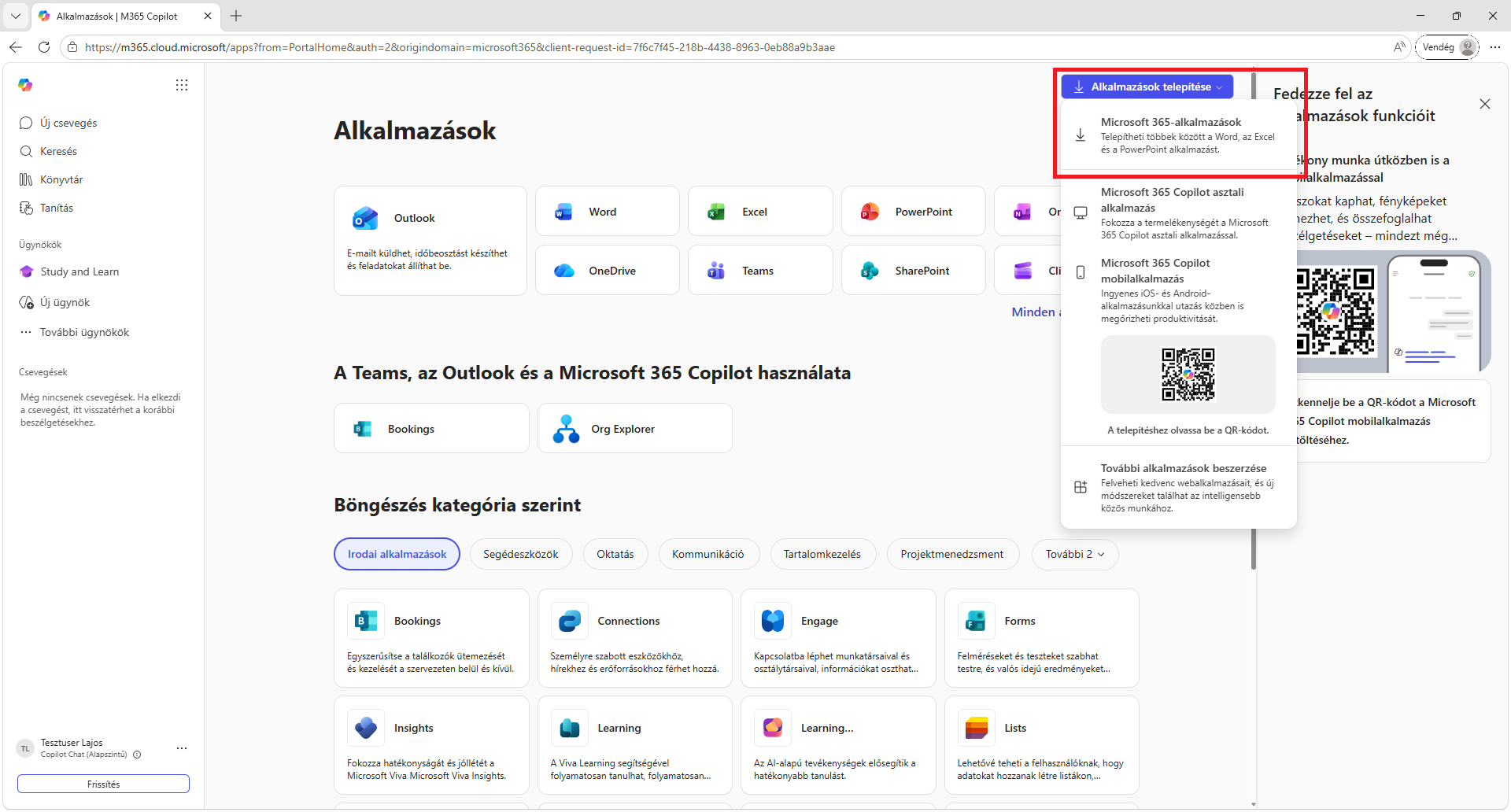Image resolution: width=1511 pixels, height=812 pixels.
Task: Open the Learning... AI activities card
Action: pos(838,745)
